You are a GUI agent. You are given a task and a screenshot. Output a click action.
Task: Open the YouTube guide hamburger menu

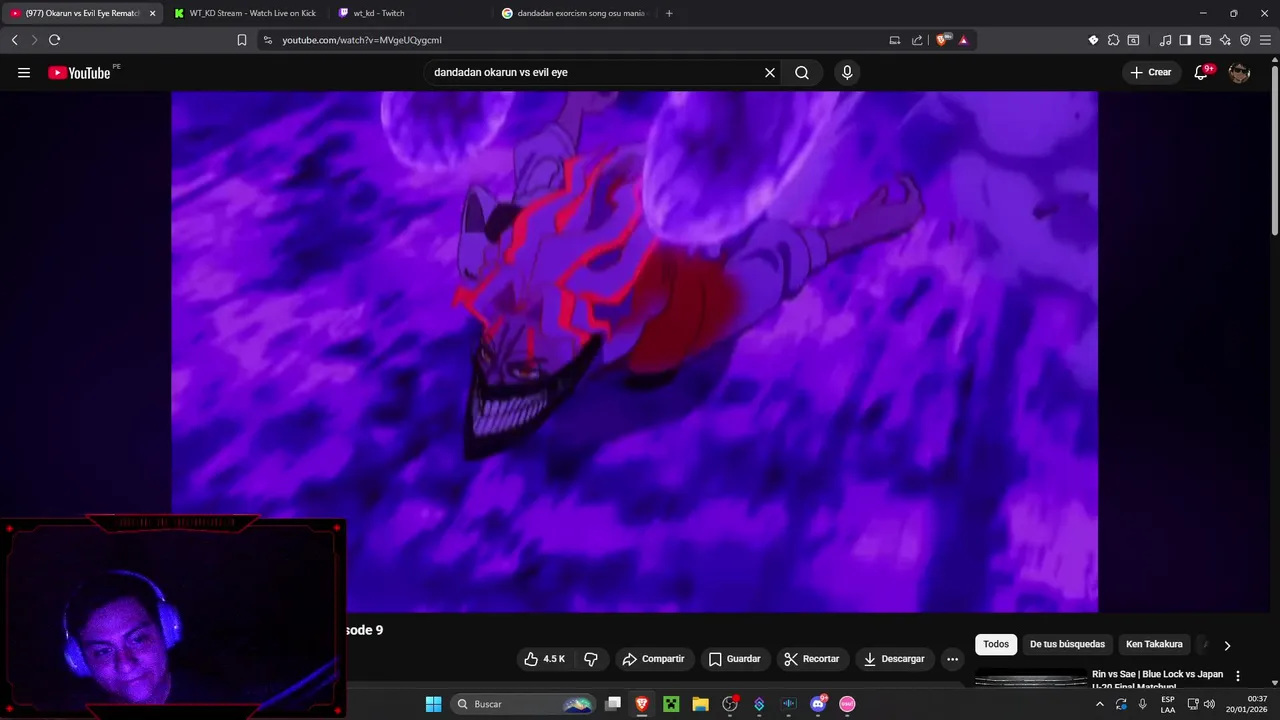pos(24,73)
